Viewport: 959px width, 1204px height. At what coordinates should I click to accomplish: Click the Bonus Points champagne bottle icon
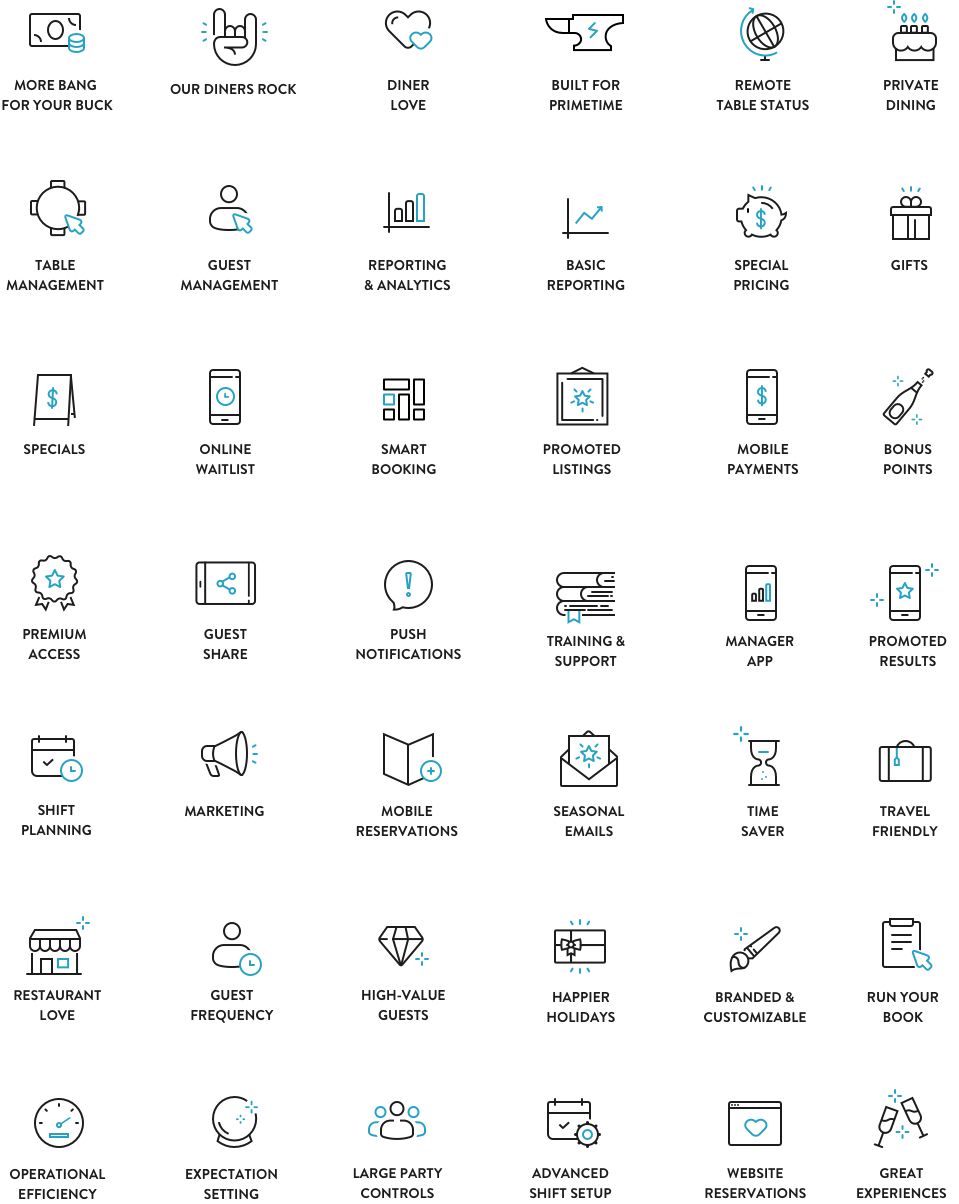pos(905,397)
